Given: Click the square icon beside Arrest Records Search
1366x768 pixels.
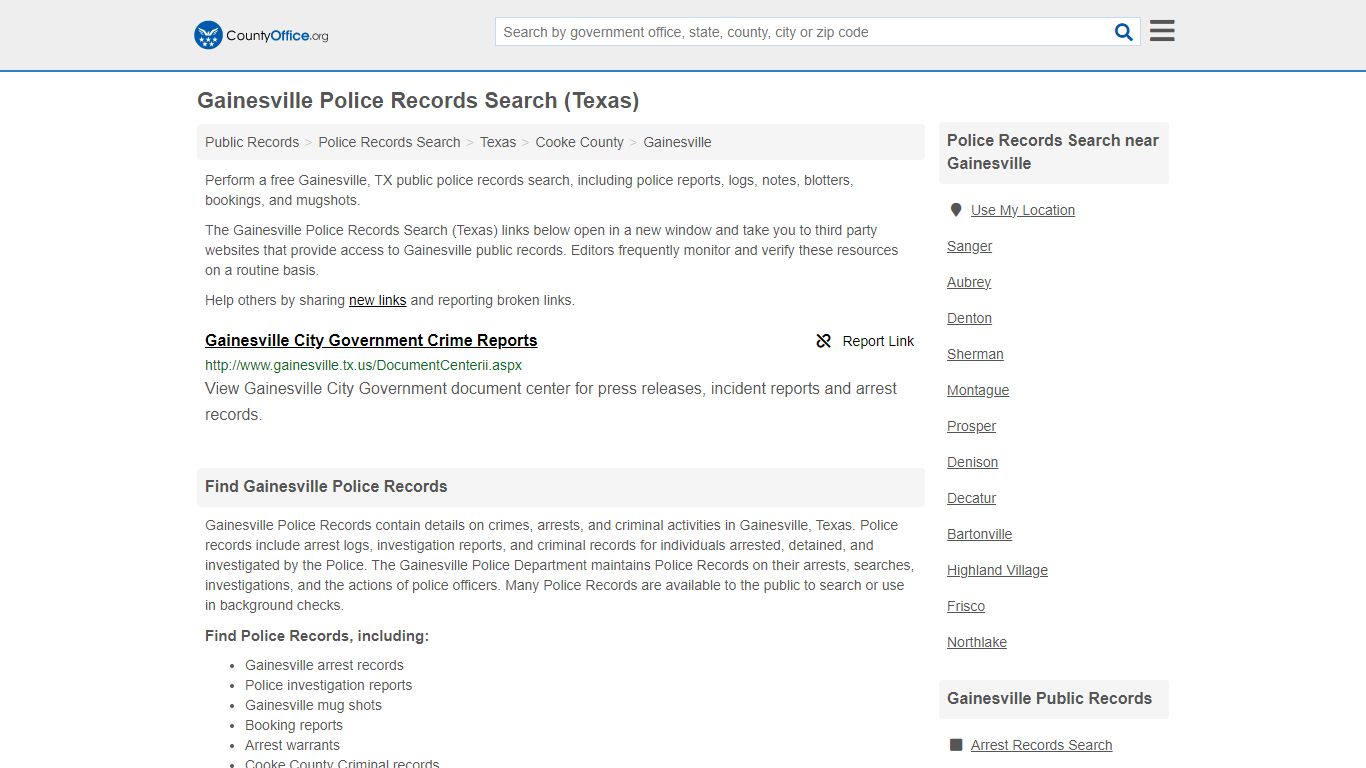Looking at the screenshot, I should (956, 745).
